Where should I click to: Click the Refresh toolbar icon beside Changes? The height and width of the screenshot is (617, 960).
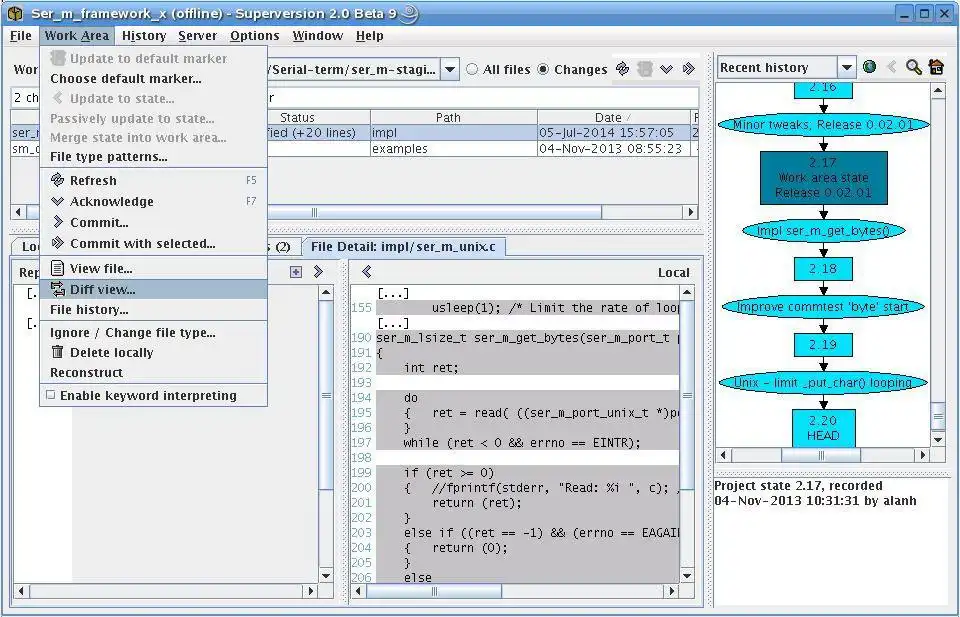point(622,69)
